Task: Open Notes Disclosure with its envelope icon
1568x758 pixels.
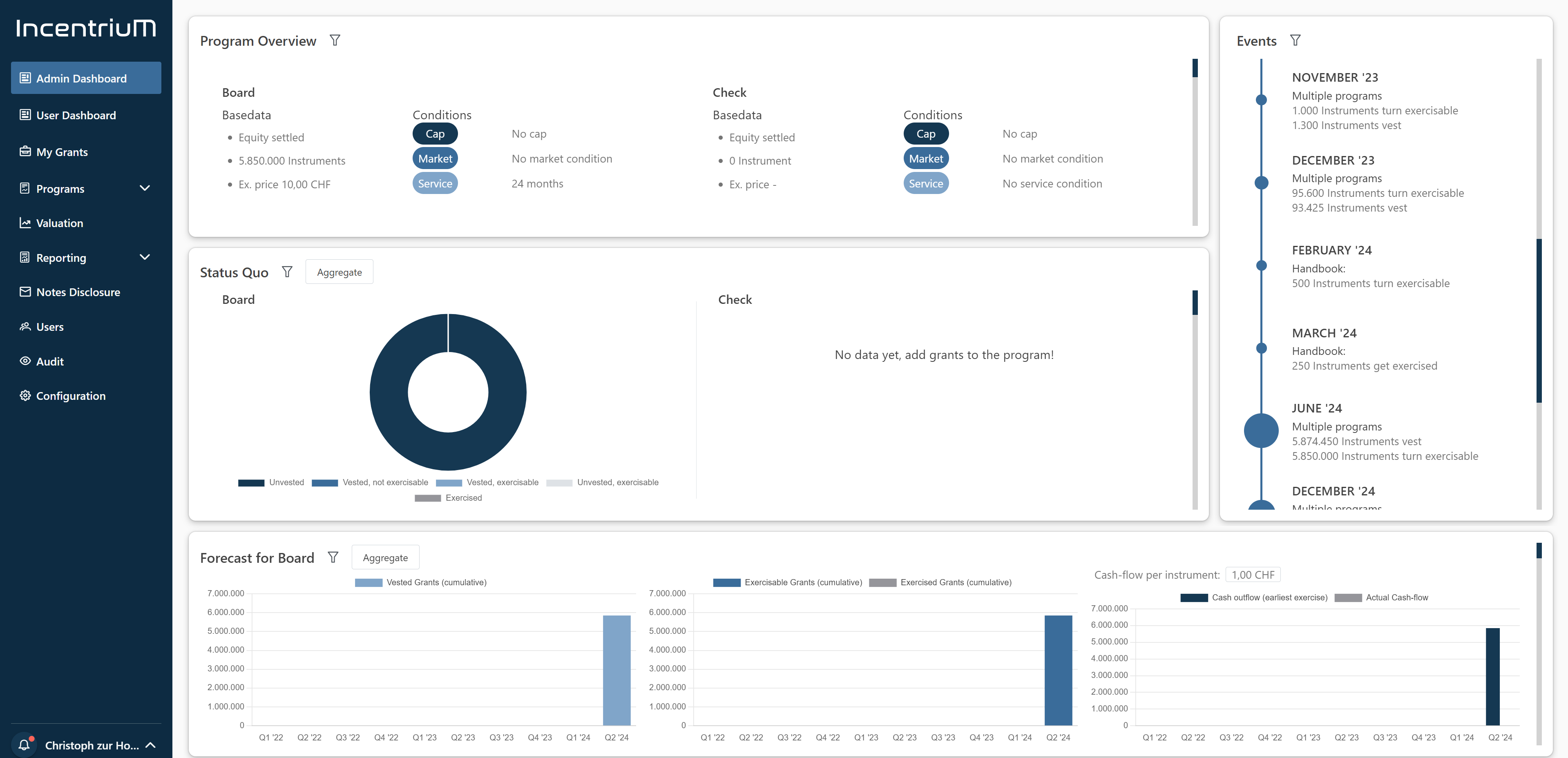Action: pos(25,292)
